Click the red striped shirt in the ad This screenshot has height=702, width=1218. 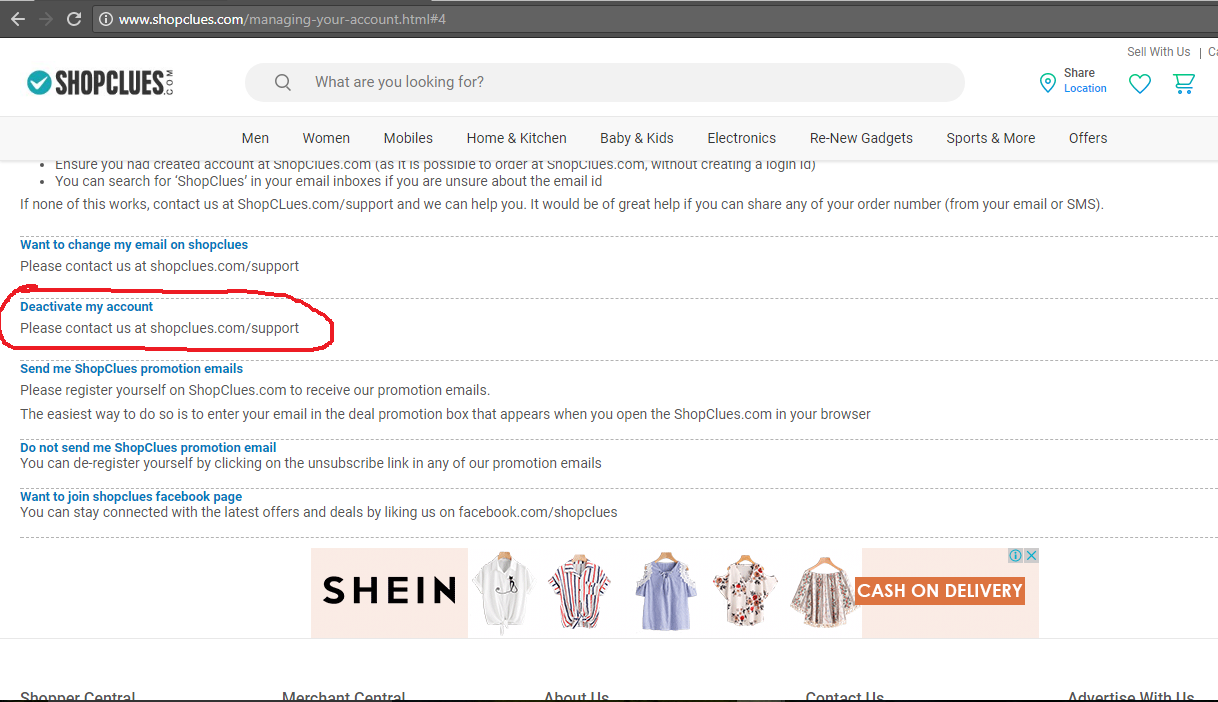click(x=579, y=591)
